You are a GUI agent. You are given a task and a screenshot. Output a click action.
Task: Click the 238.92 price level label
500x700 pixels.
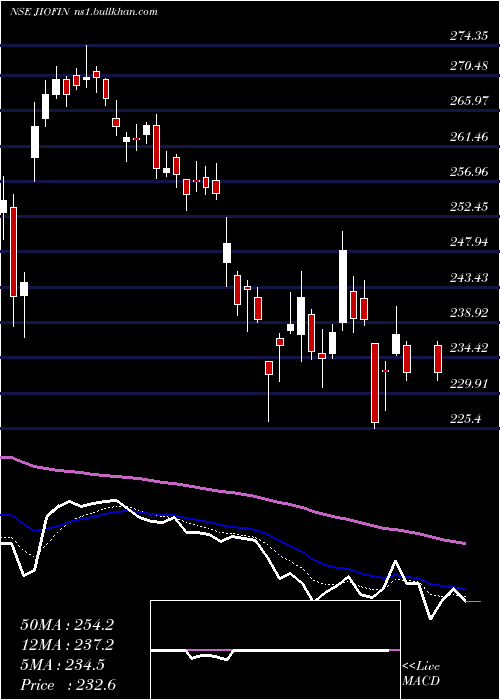[469, 312]
